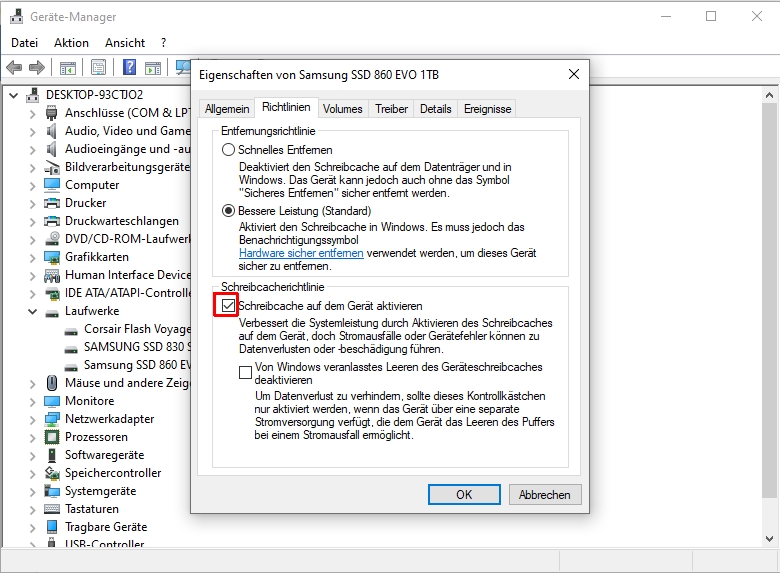The height and width of the screenshot is (573, 780).
Task: Choose the Schnelles Entfernen radio option
Action: pyautogui.click(x=228, y=150)
